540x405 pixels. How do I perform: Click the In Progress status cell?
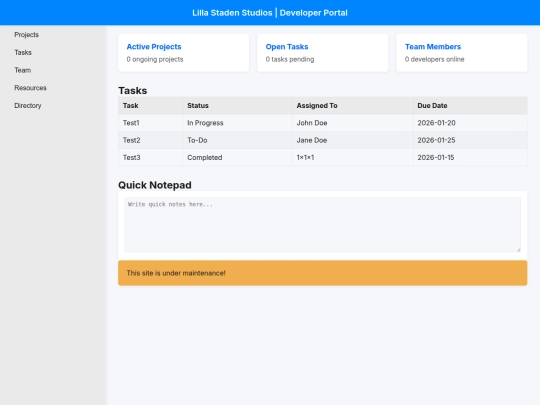(237, 123)
